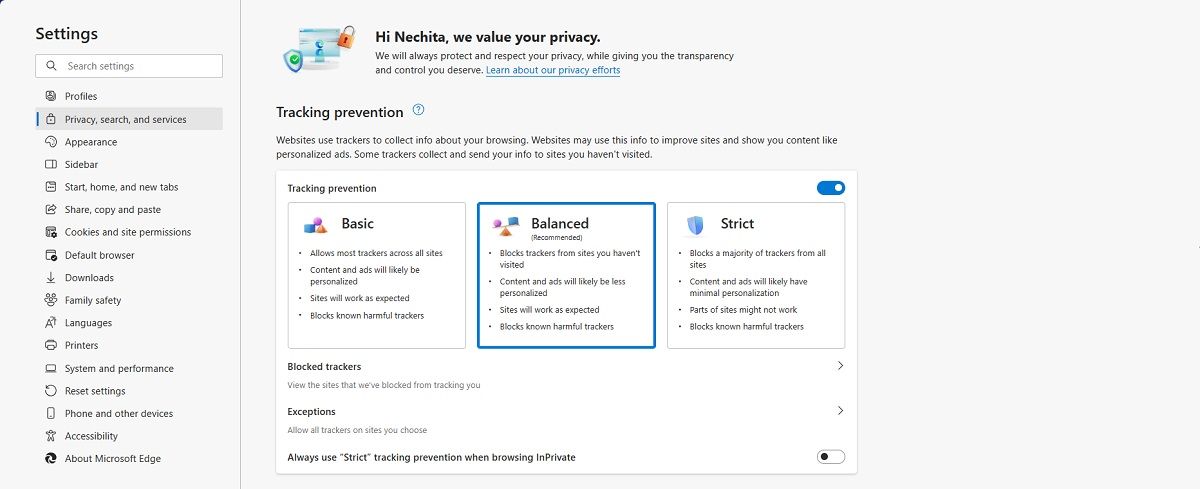Open Learn about our privacy efforts link
1200x489 pixels.
(x=553, y=71)
